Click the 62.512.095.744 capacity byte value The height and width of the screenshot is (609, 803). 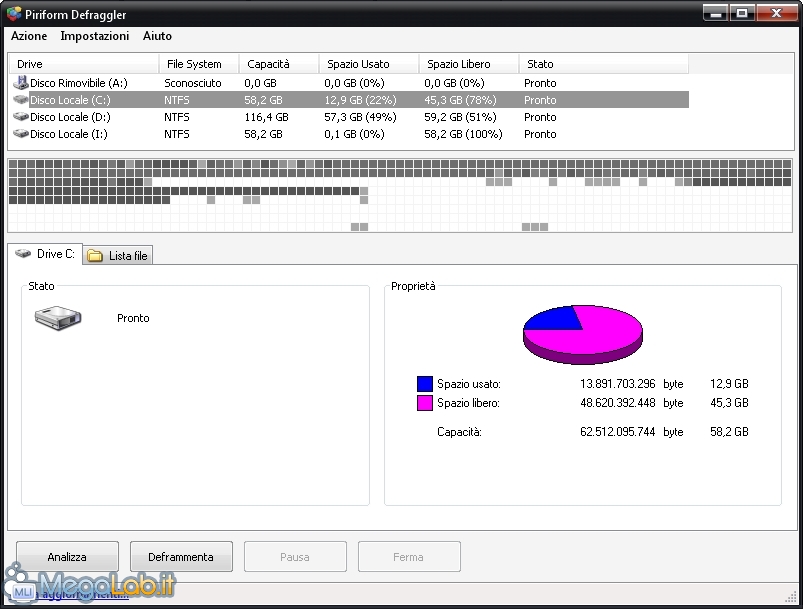(618, 432)
